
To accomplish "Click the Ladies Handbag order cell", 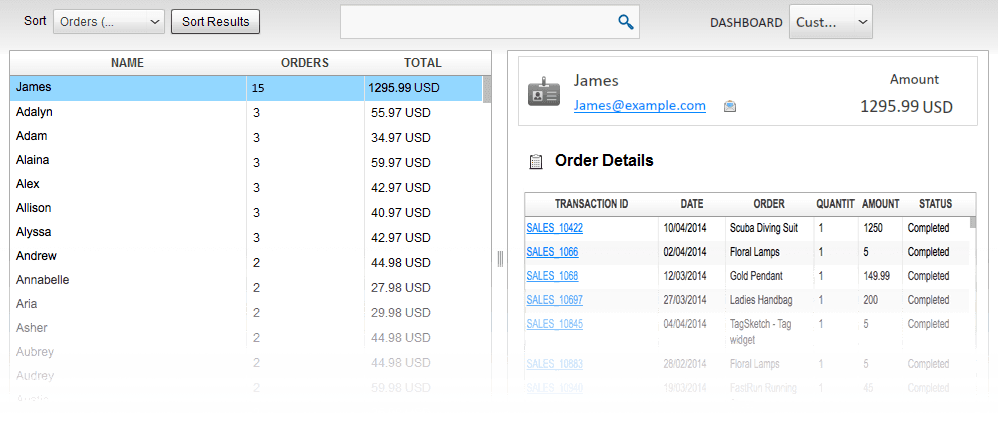I will [x=761, y=299].
